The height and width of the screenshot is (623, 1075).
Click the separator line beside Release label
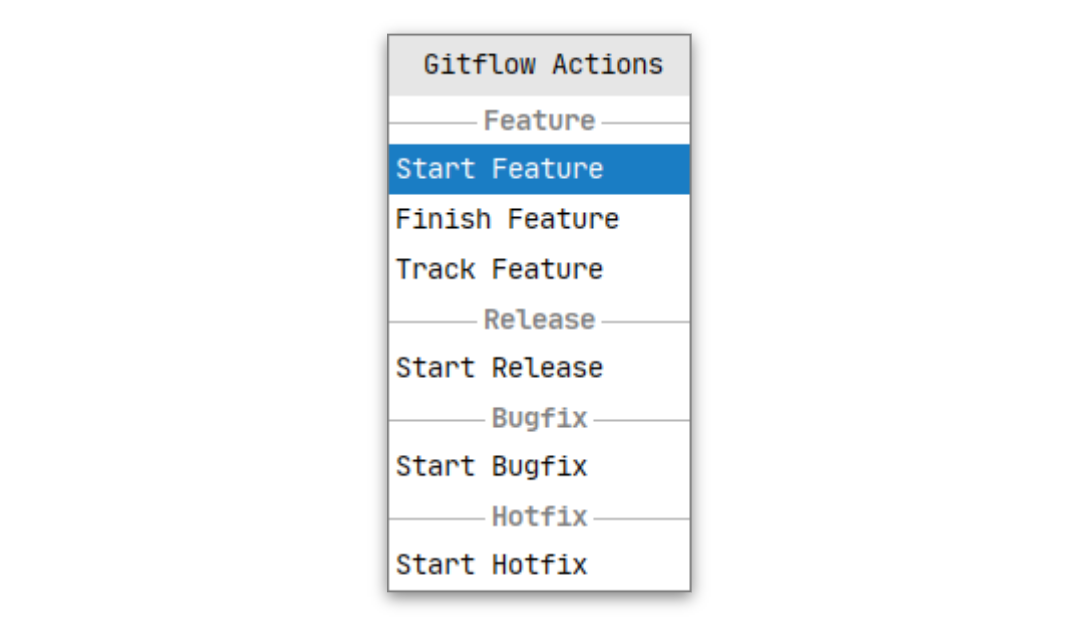tap(433, 321)
